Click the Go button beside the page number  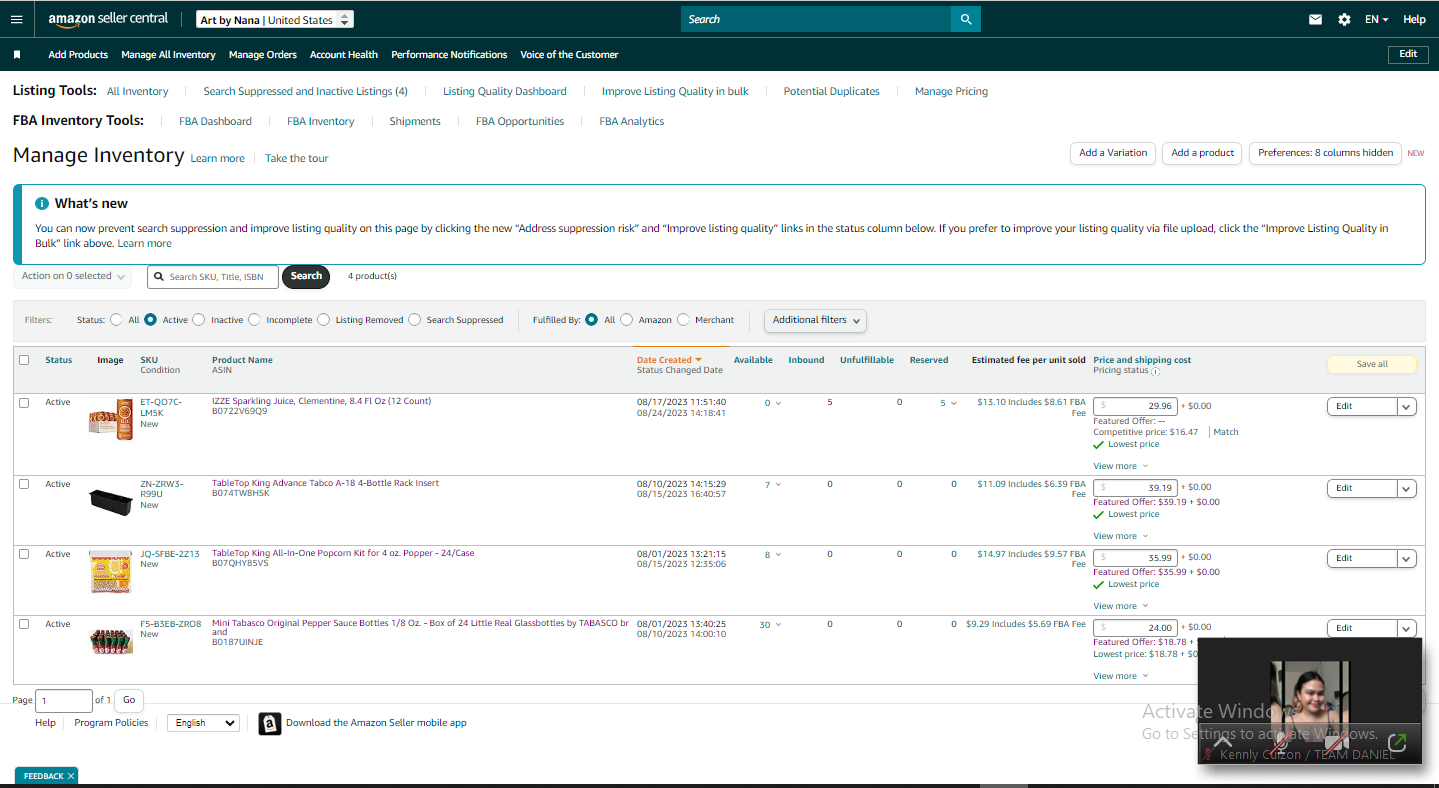(x=129, y=700)
